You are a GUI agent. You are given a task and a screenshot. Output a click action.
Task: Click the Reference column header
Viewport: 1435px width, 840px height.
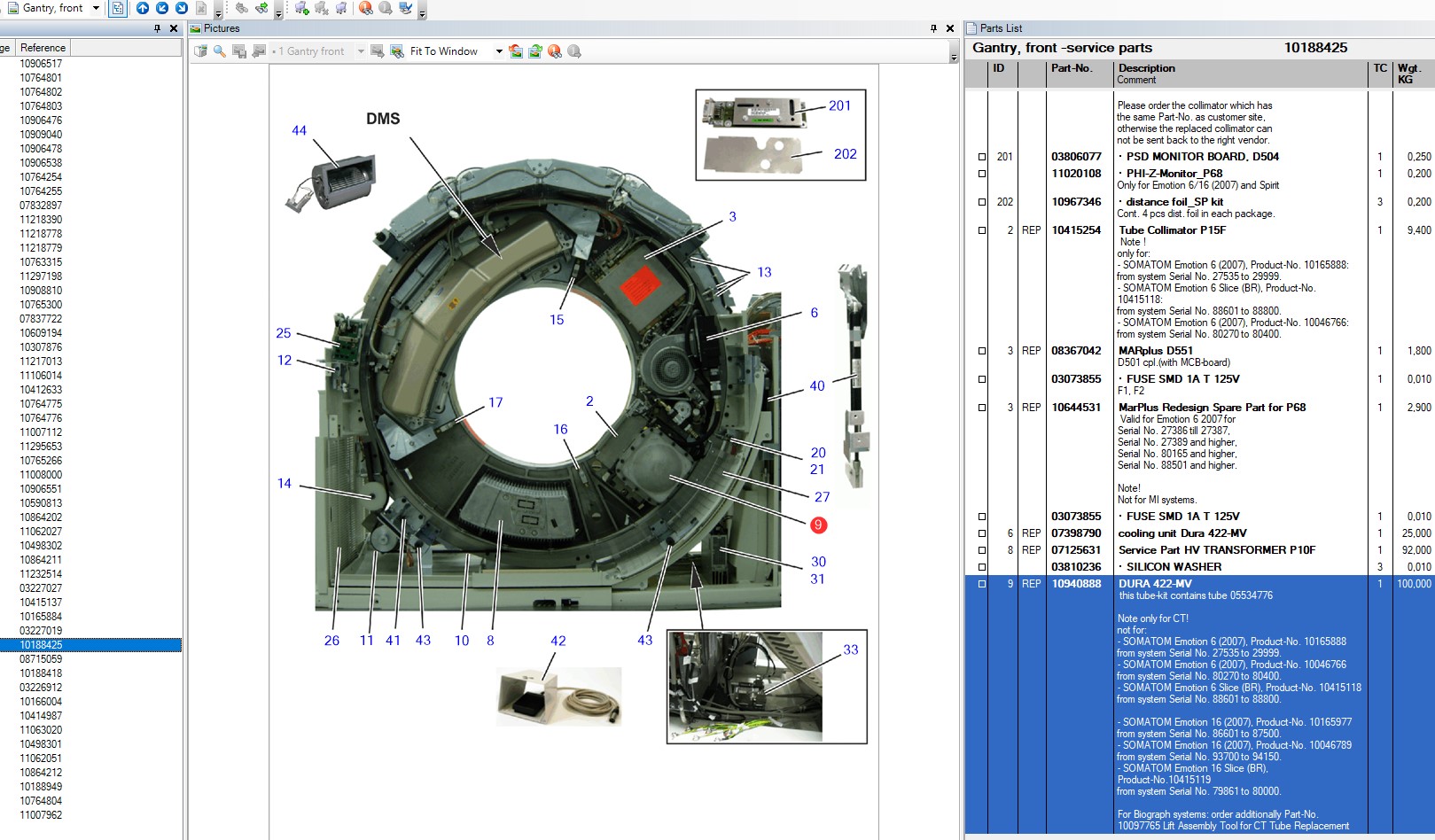pyautogui.click(x=43, y=48)
